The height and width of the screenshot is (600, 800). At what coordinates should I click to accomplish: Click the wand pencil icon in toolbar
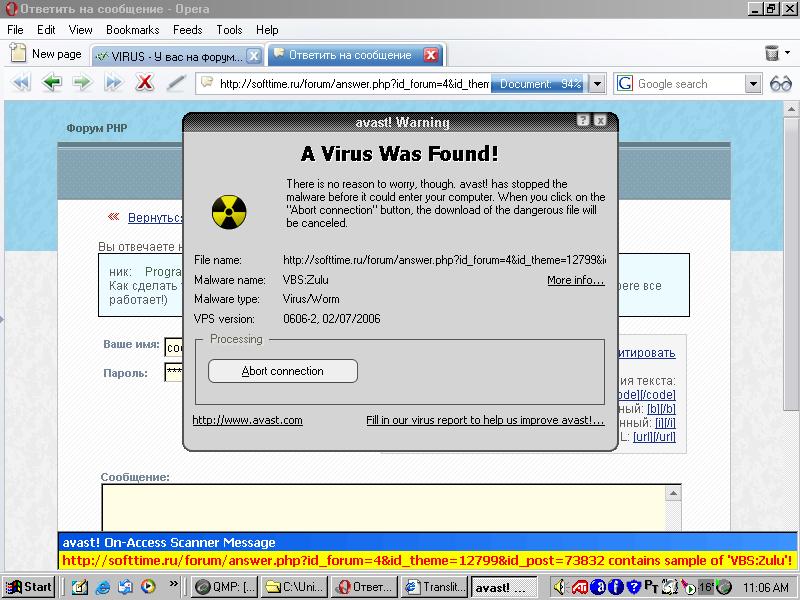[176, 83]
